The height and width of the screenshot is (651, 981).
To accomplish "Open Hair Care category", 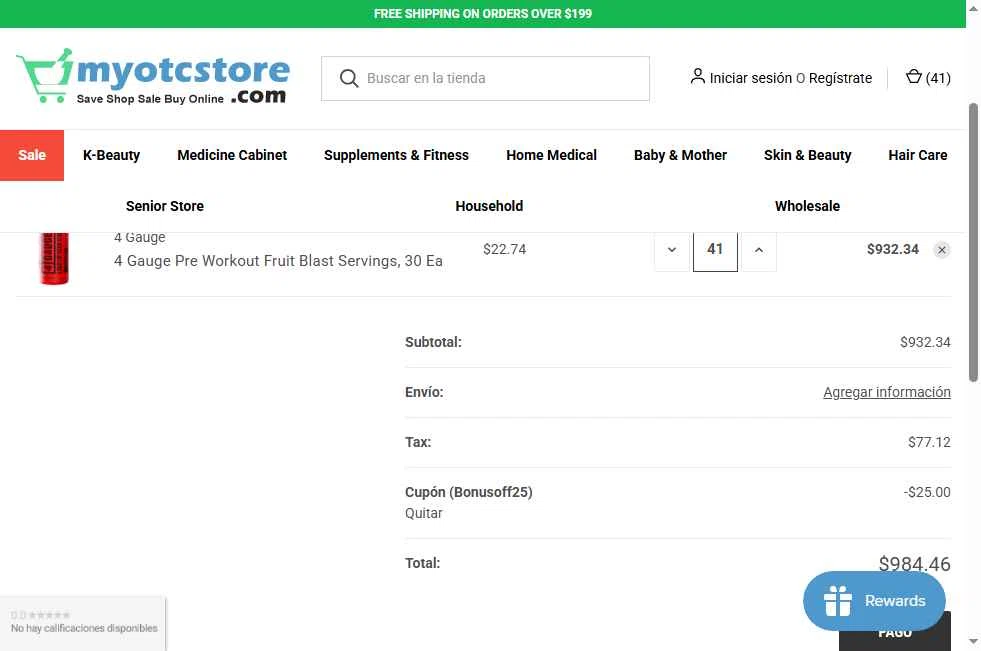I will tap(917, 155).
